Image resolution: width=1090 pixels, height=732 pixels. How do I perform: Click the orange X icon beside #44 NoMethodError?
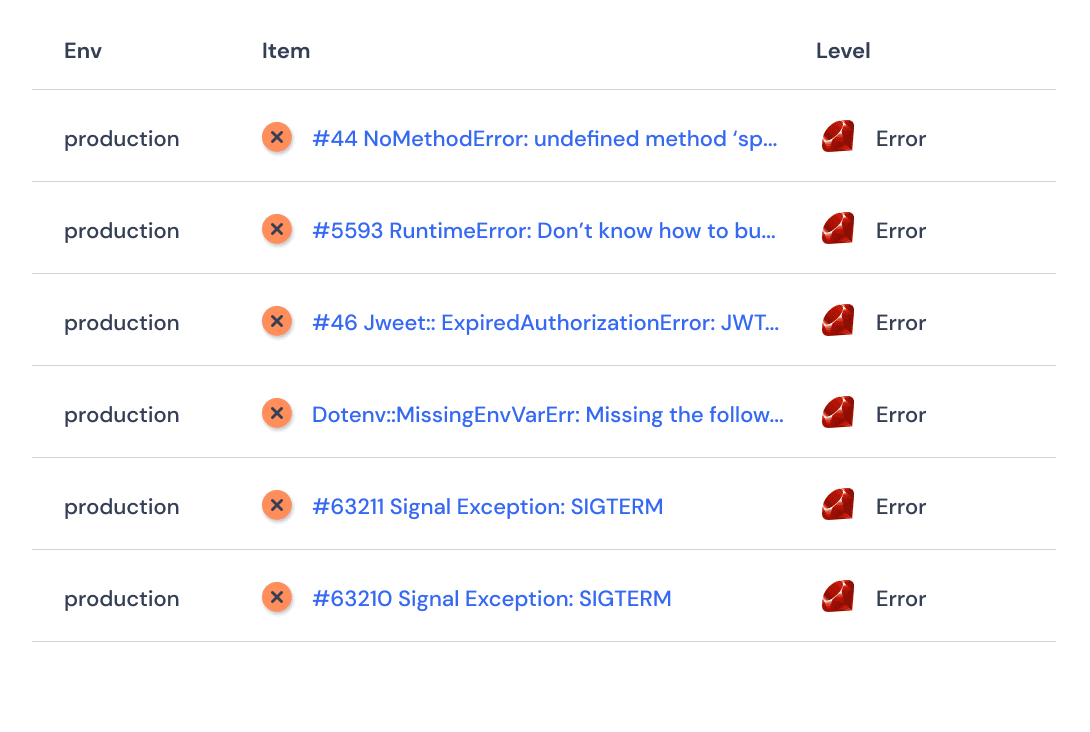pos(277,138)
